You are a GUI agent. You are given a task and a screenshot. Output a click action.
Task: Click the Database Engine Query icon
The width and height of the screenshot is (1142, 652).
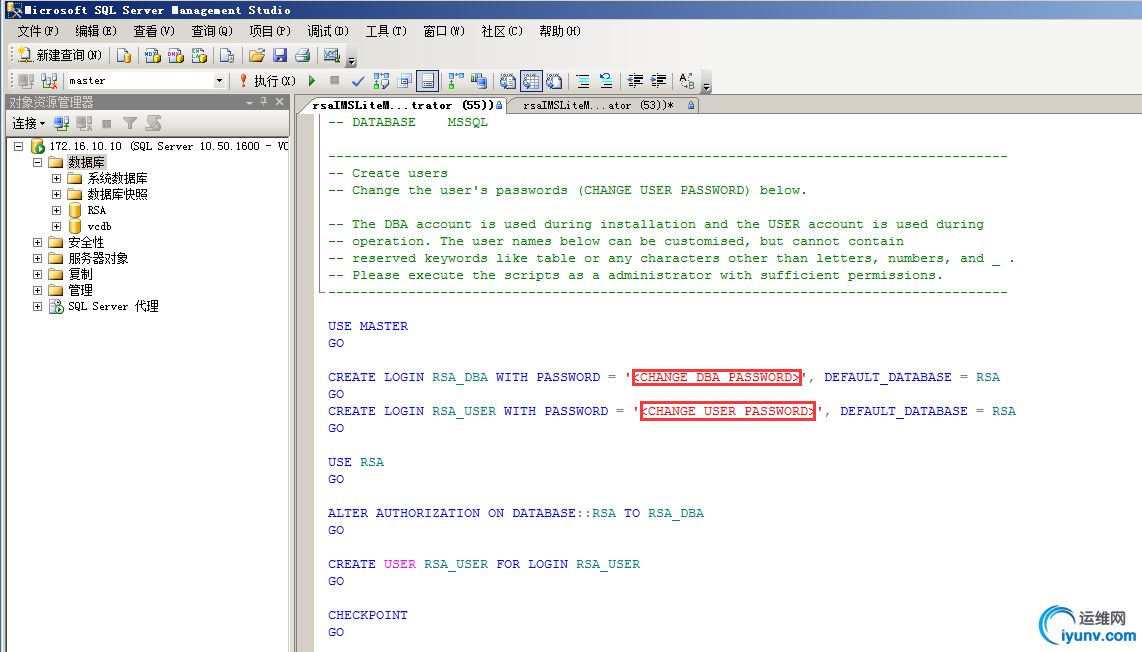[124, 55]
